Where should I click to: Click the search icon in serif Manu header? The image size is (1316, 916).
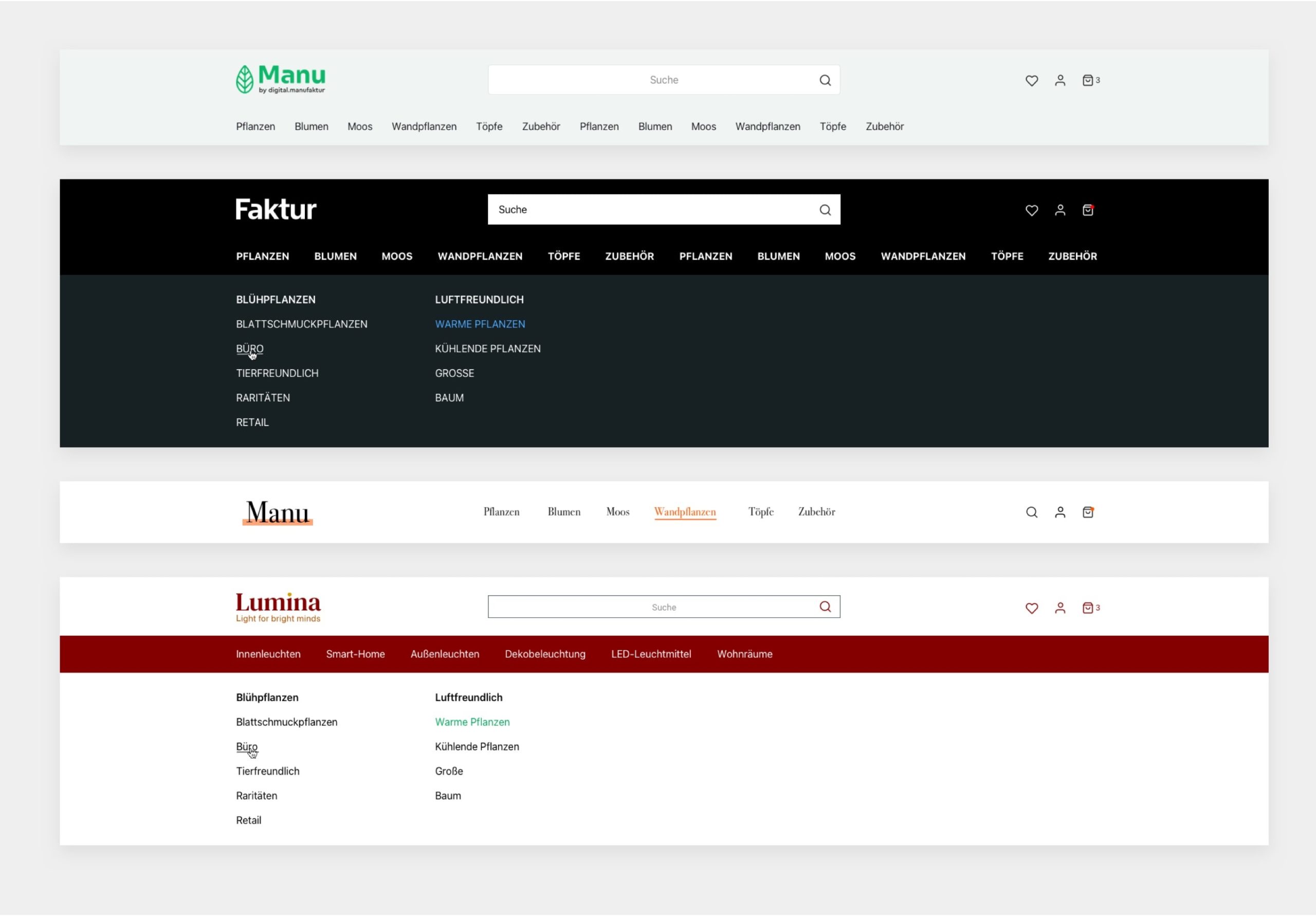coord(1031,512)
